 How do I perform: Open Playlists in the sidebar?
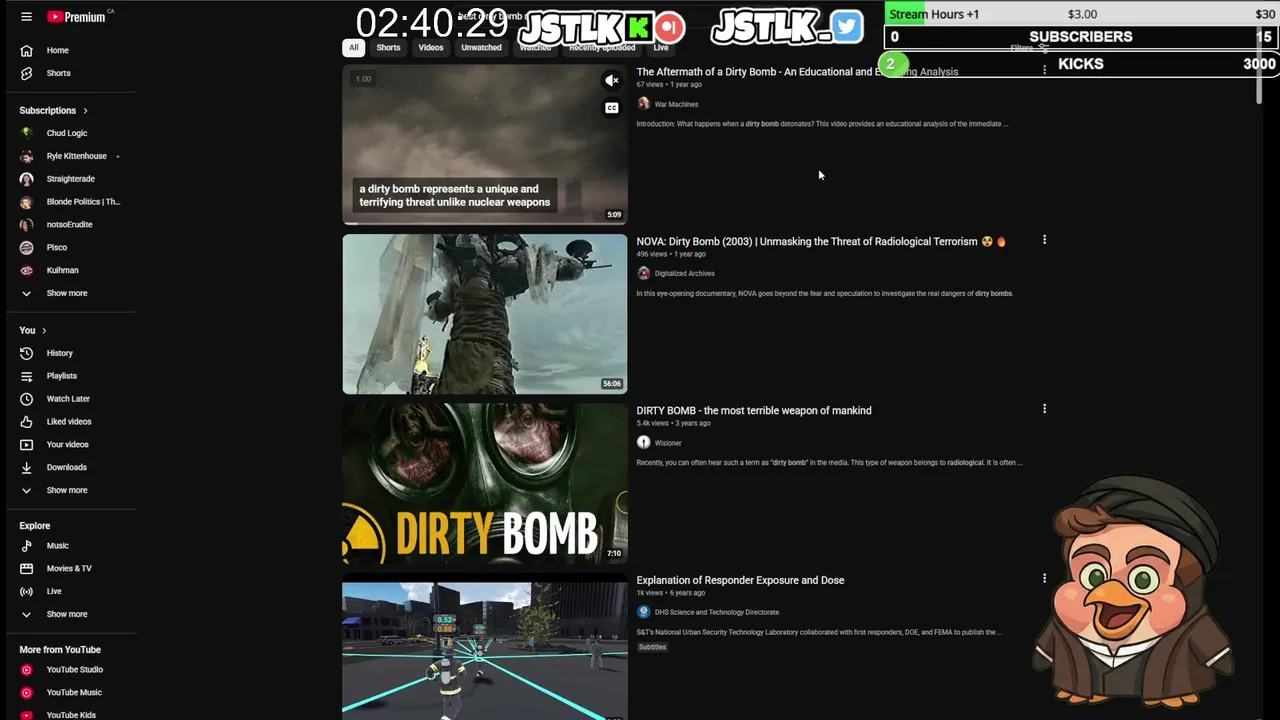click(61, 376)
